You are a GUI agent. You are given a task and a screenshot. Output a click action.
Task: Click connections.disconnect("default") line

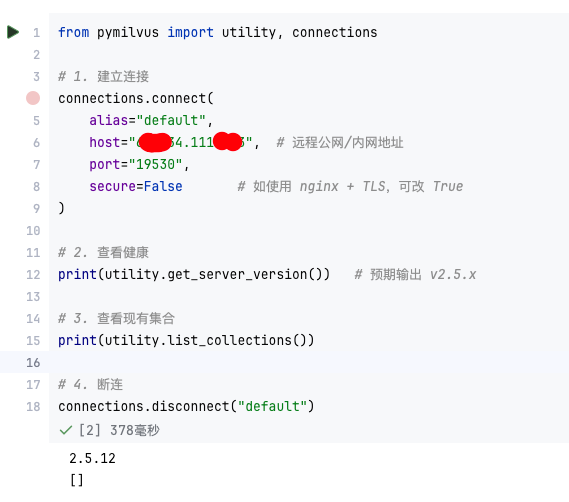[186, 406]
